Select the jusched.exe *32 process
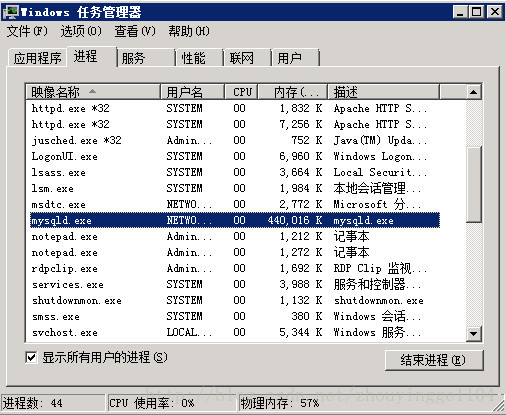 pyautogui.click(x=235, y=140)
